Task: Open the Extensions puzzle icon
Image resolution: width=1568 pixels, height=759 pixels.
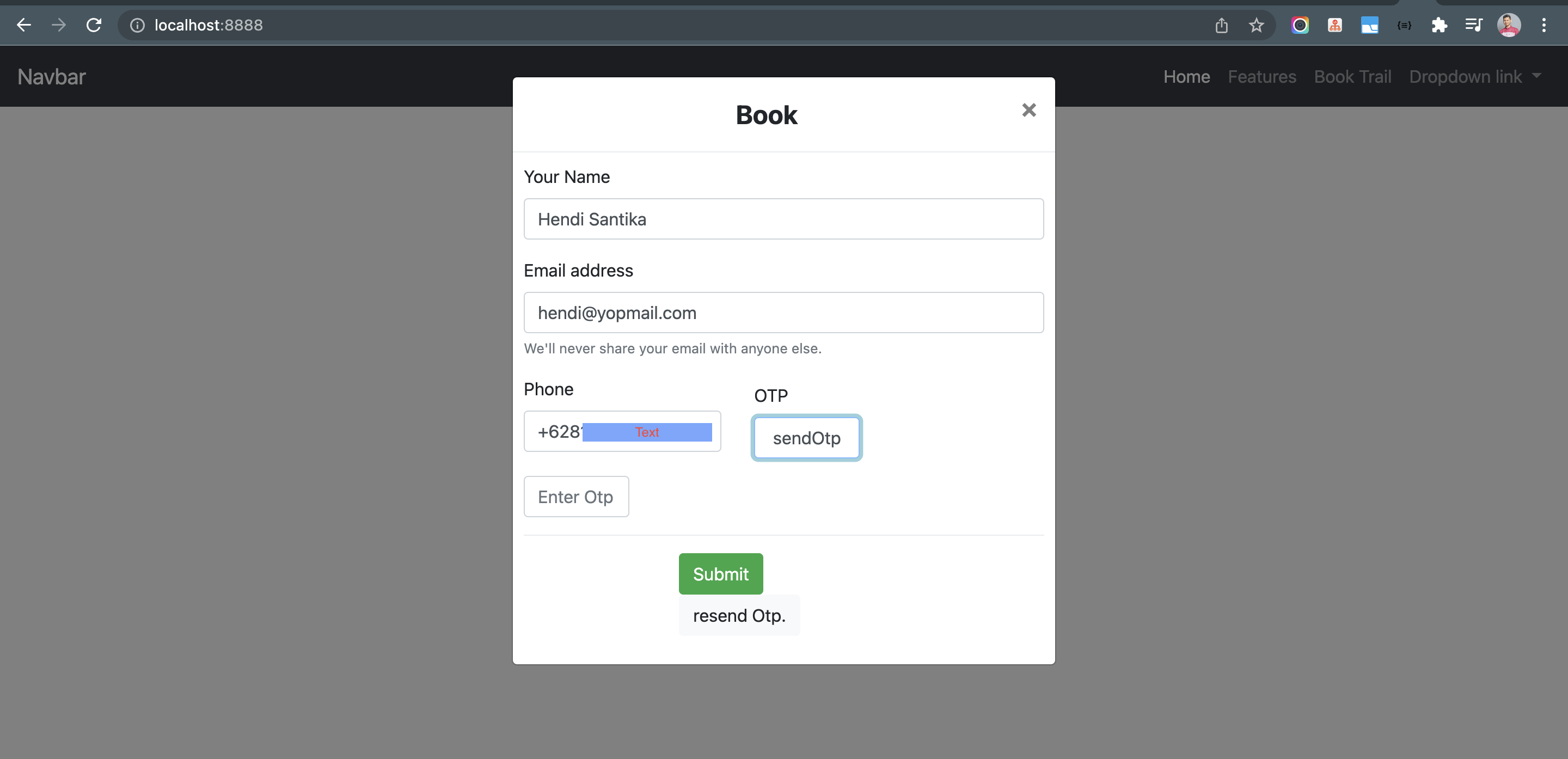Action: point(1439,25)
